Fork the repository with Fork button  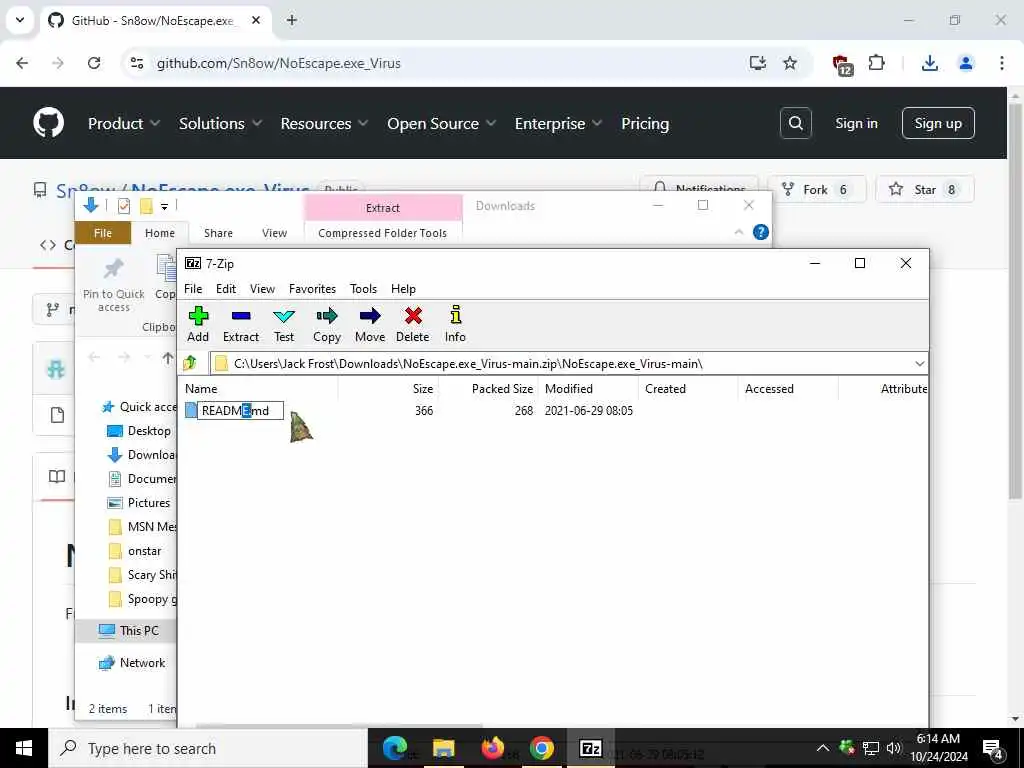[x=816, y=189]
